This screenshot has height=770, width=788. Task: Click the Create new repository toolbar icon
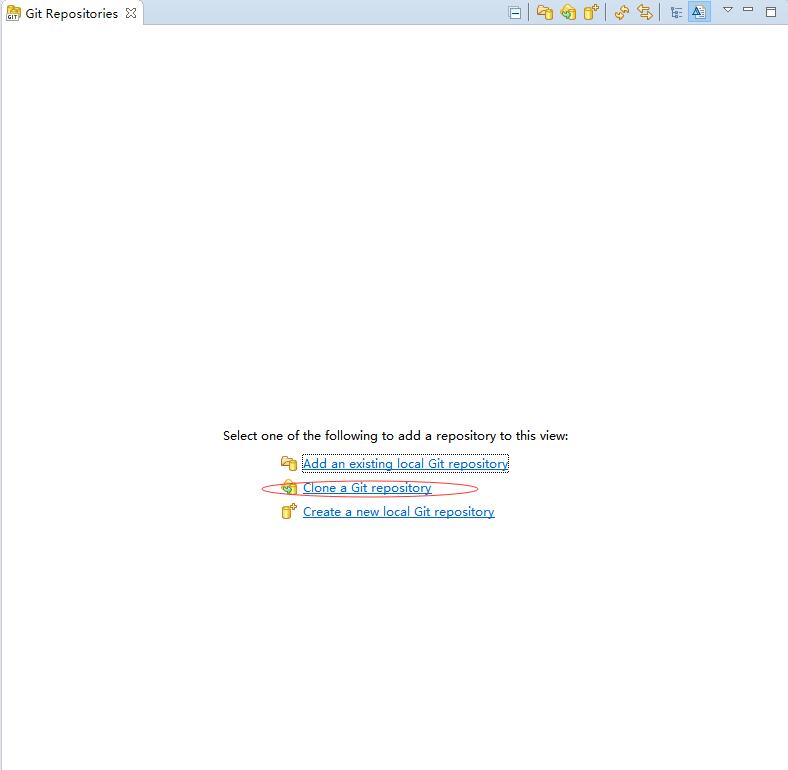pos(591,12)
